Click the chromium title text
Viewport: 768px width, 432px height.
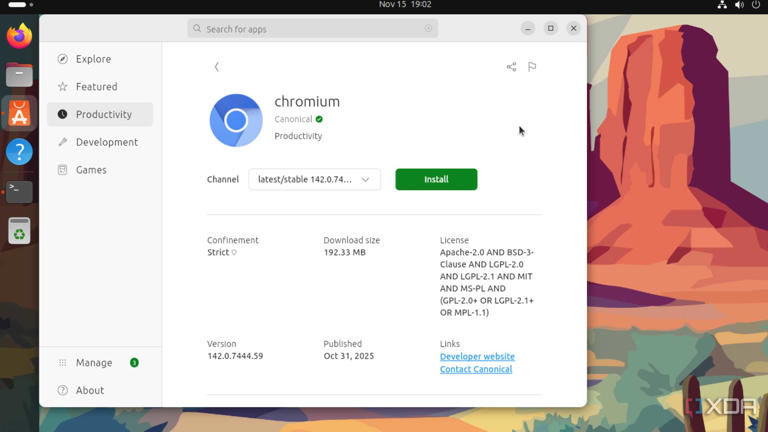point(307,101)
